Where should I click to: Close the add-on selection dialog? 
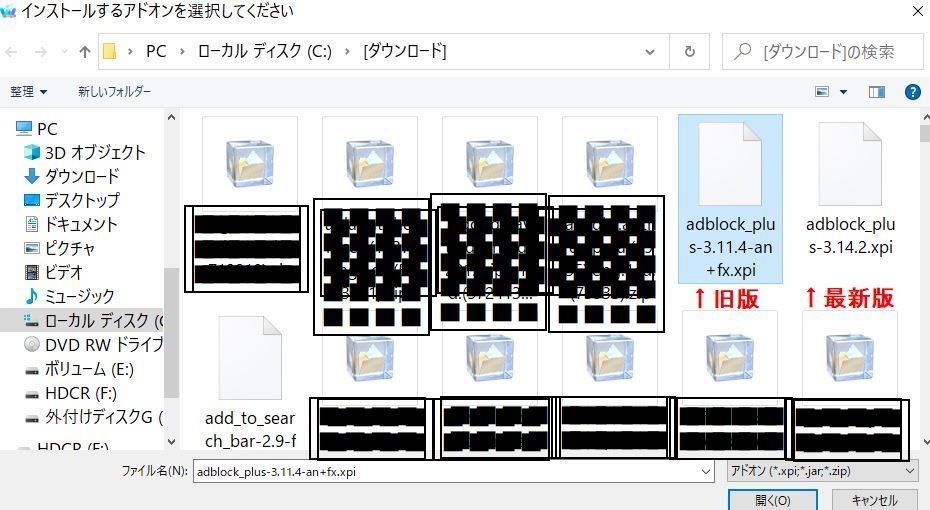917,11
